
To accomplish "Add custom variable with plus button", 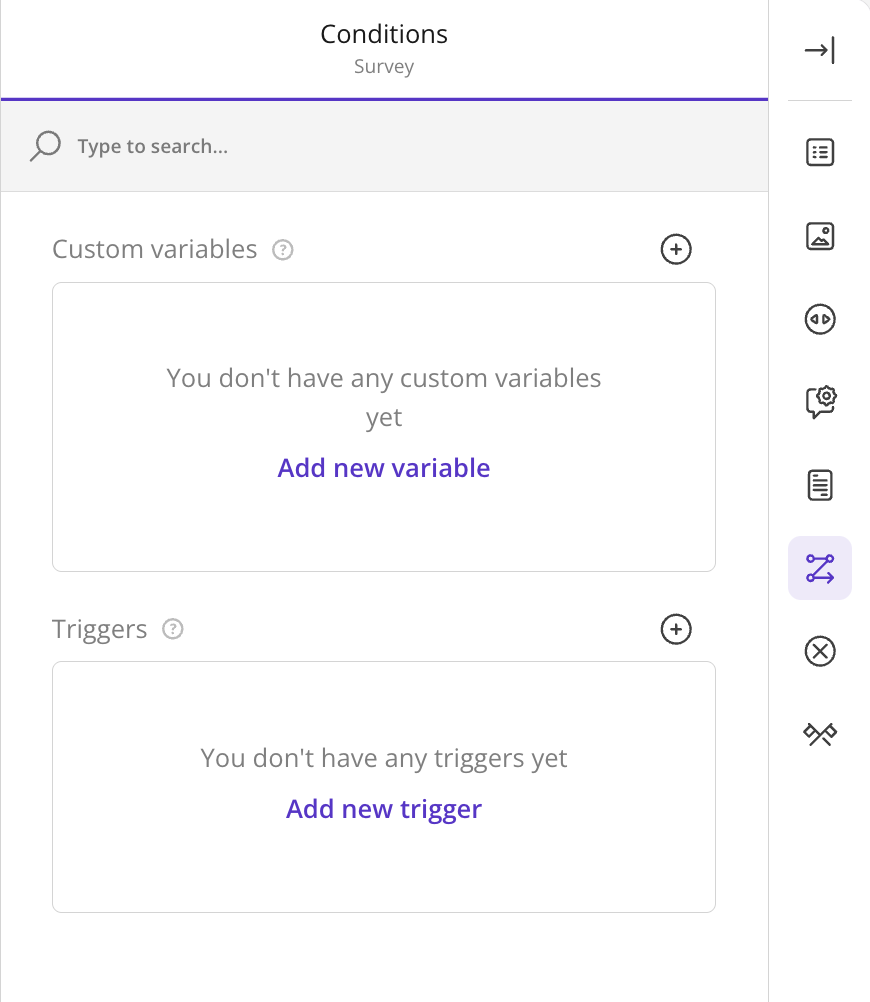I will click(676, 249).
